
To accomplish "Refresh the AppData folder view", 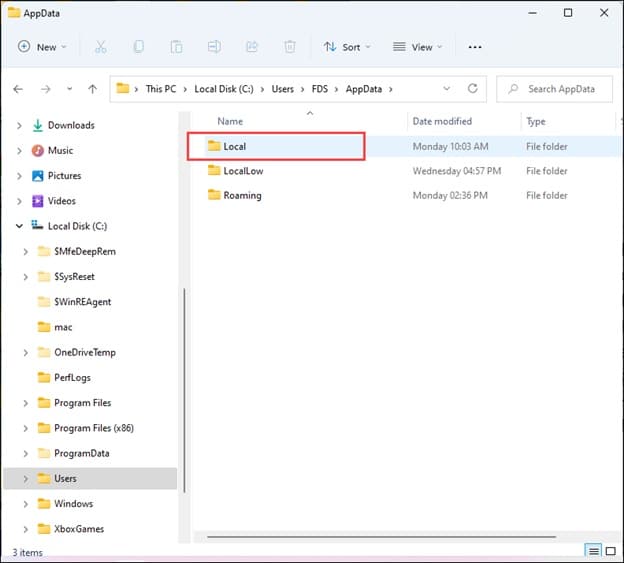I will 472,89.
